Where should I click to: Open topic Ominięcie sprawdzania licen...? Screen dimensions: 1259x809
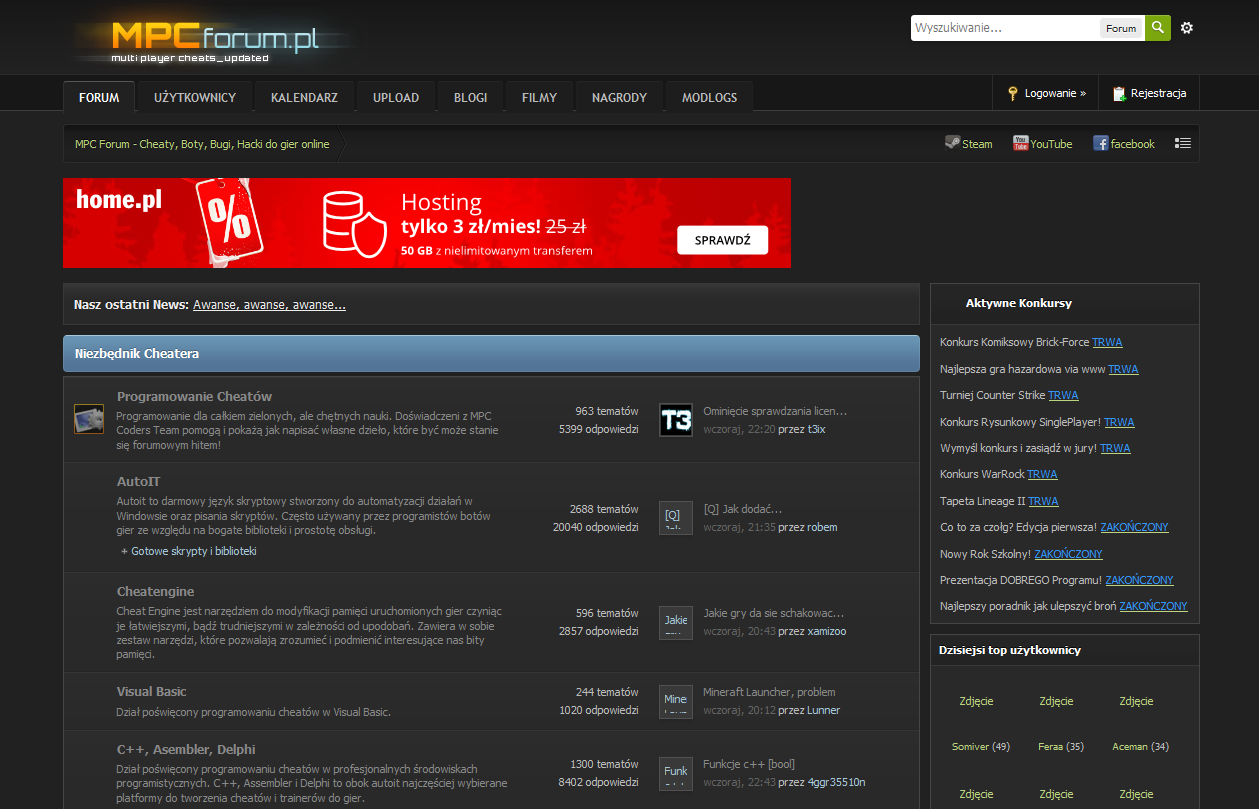pos(775,411)
